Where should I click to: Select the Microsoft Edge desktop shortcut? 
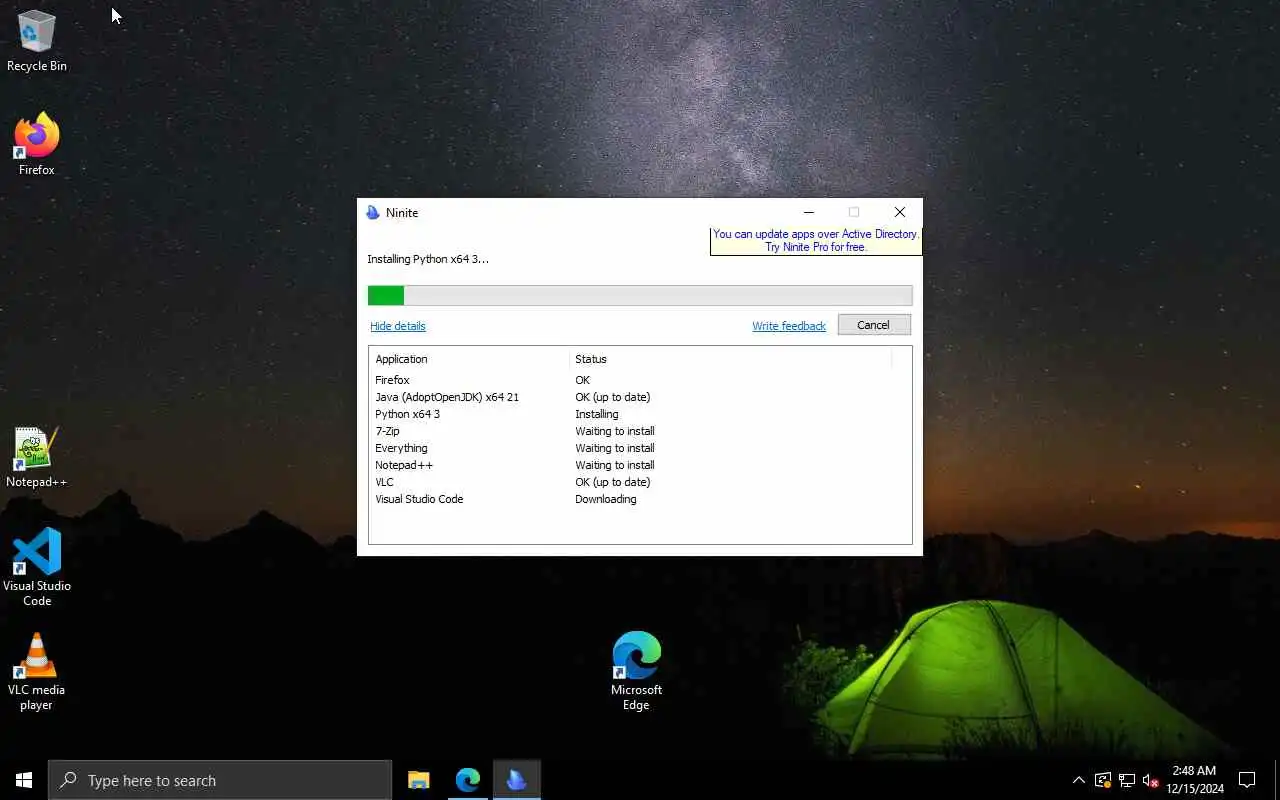pos(637,671)
